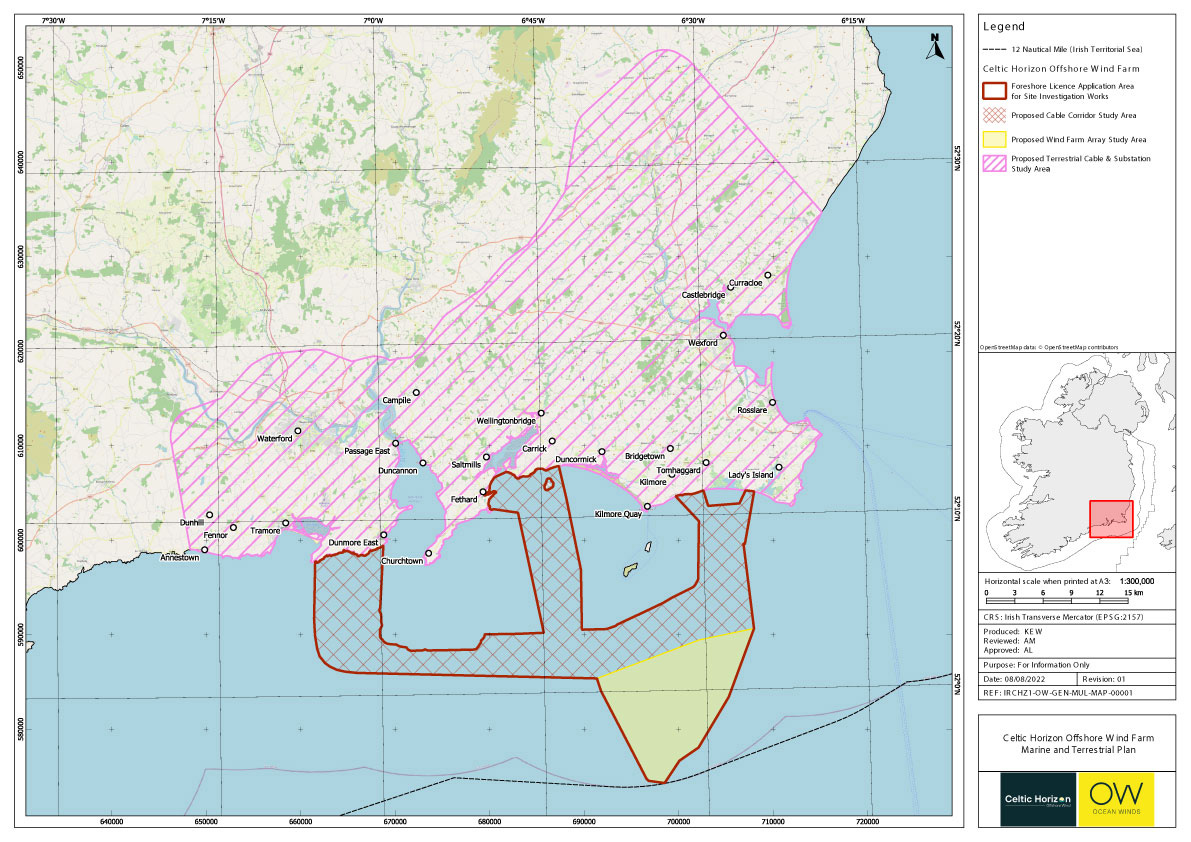Click the Tramore location marker
The height and width of the screenshot is (842, 1191).
click(285, 523)
